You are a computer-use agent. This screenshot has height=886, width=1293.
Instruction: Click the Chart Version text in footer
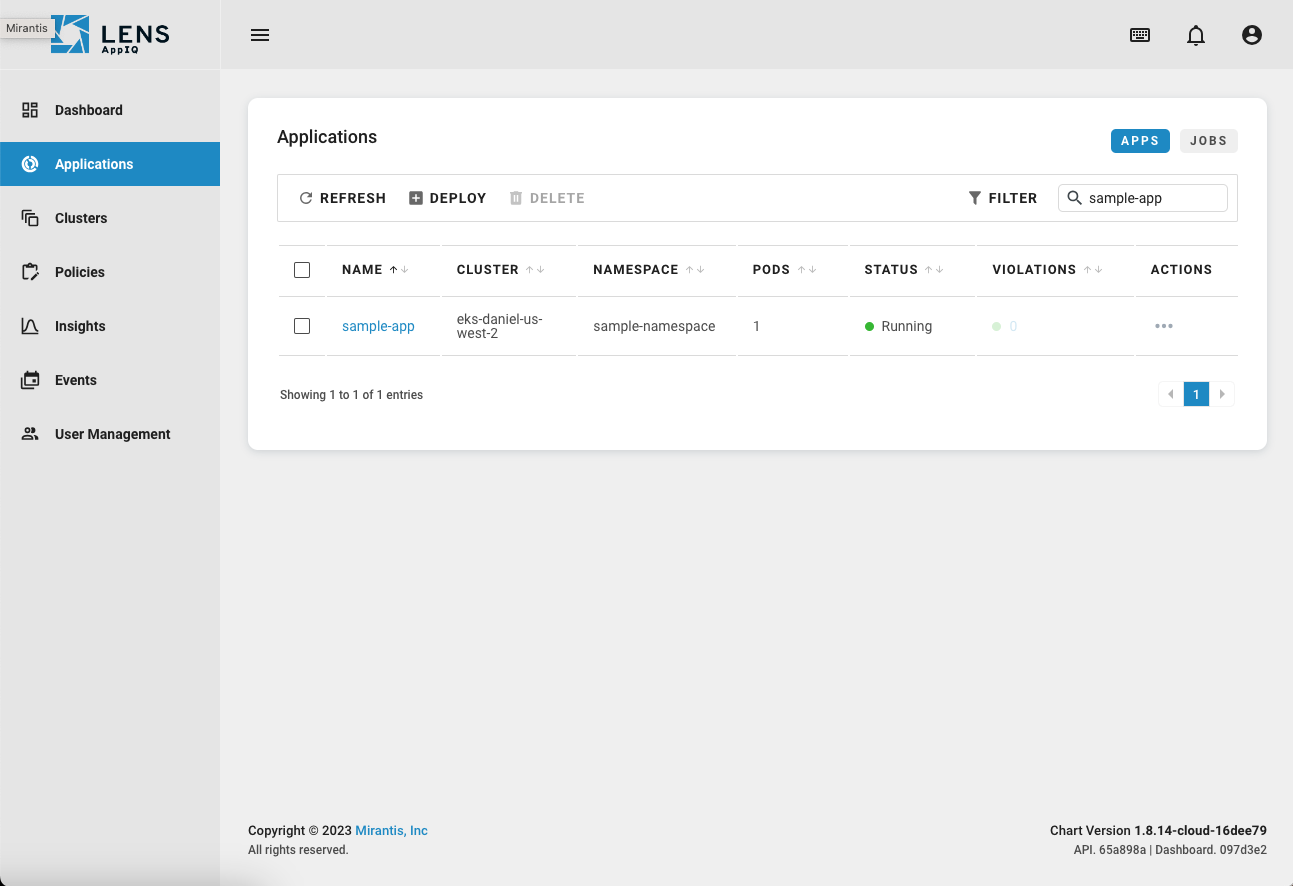pos(1158,830)
